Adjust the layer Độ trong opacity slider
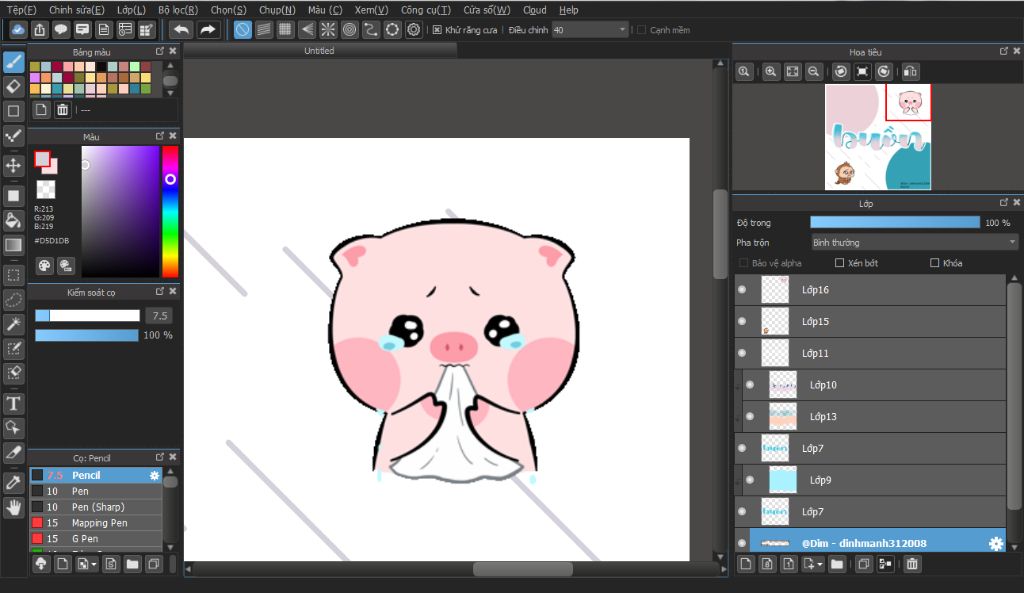This screenshot has width=1024, height=593. point(895,223)
